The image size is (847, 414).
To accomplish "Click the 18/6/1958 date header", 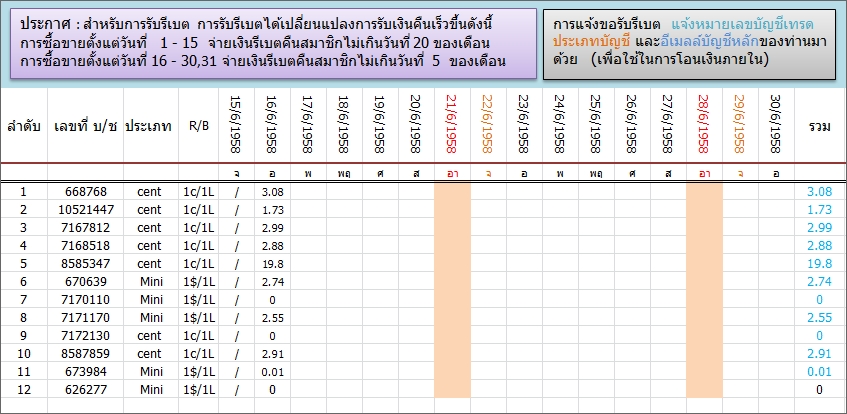I will tap(344, 124).
